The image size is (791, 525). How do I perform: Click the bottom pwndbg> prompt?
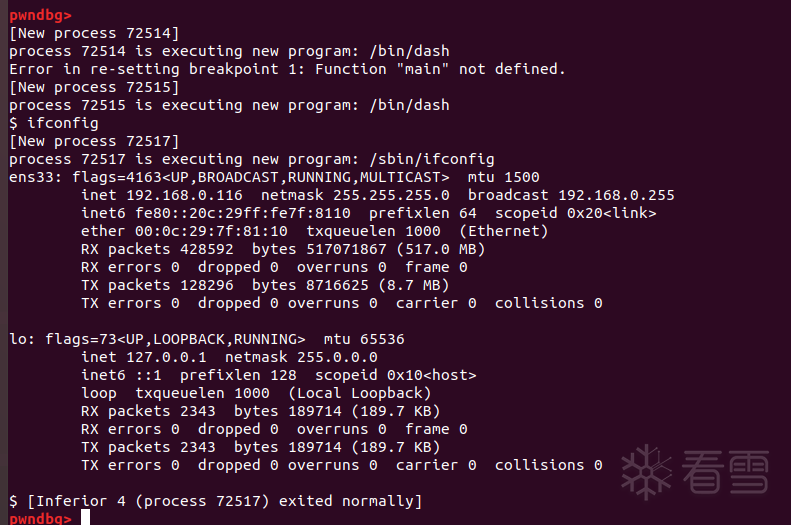coord(40,518)
